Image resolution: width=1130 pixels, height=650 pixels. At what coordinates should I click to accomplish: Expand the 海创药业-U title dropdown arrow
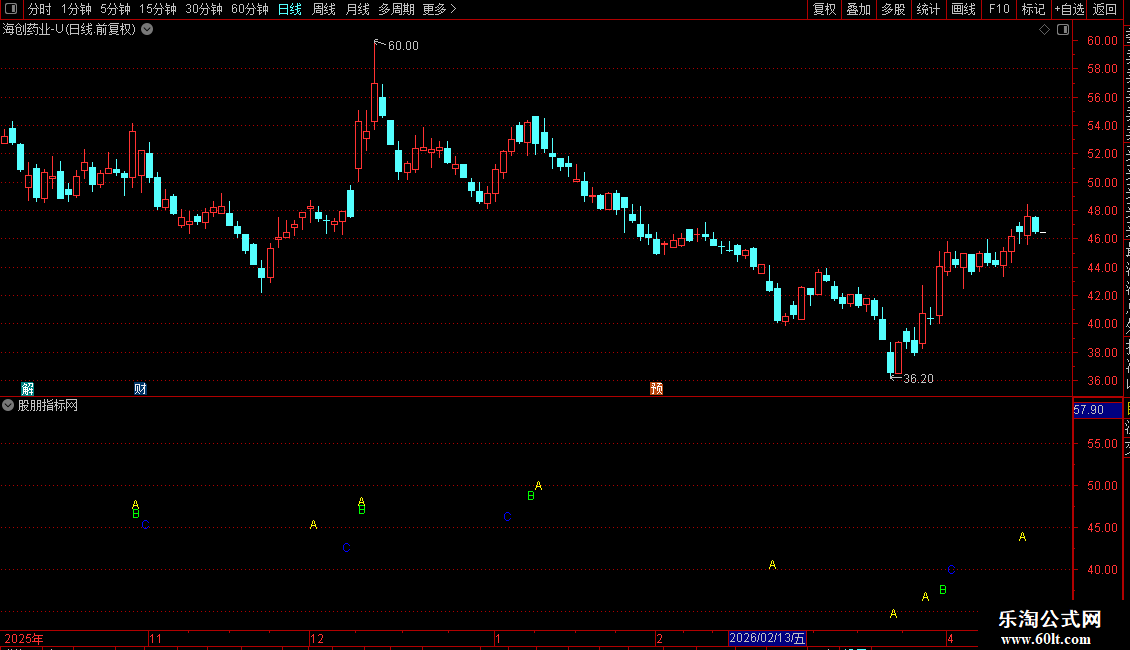(147, 30)
